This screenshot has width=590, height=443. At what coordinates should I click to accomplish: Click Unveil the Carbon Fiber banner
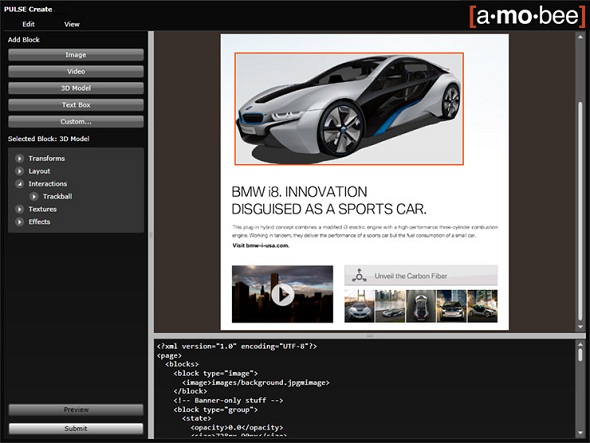(421, 276)
